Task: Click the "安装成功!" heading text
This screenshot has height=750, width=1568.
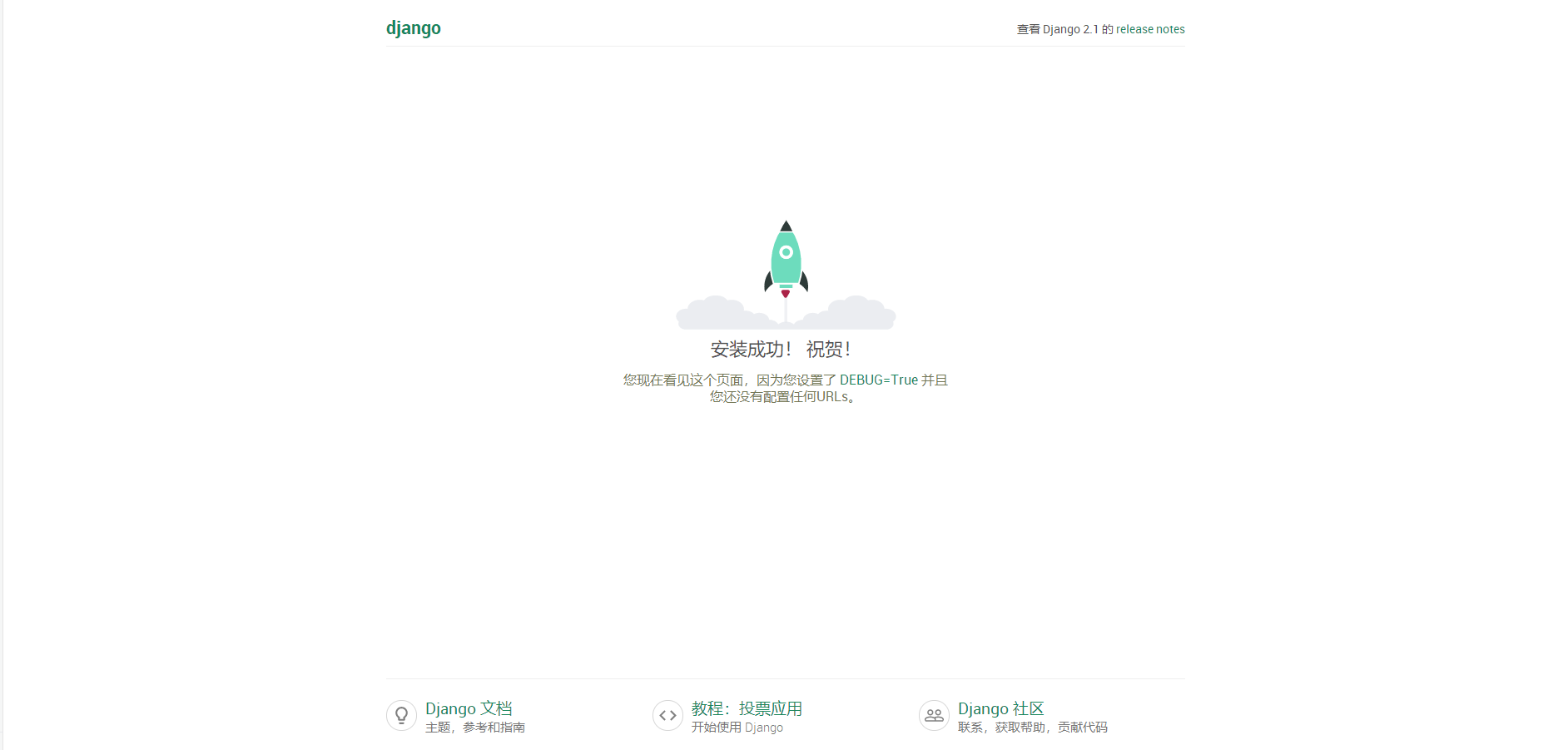Action: point(751,350)
